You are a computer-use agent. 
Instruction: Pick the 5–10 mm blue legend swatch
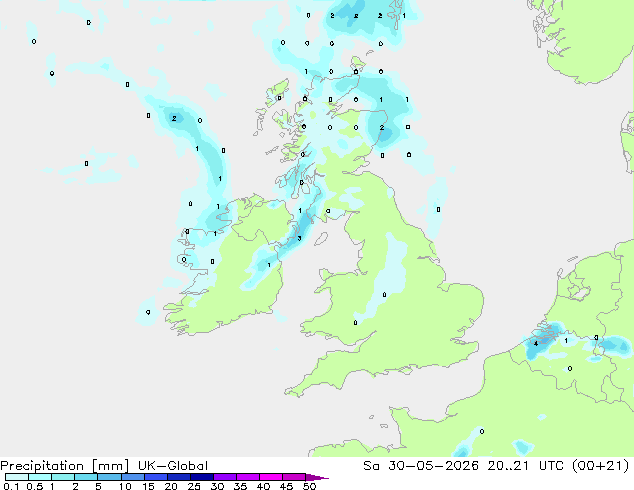[x=109, y=477]
